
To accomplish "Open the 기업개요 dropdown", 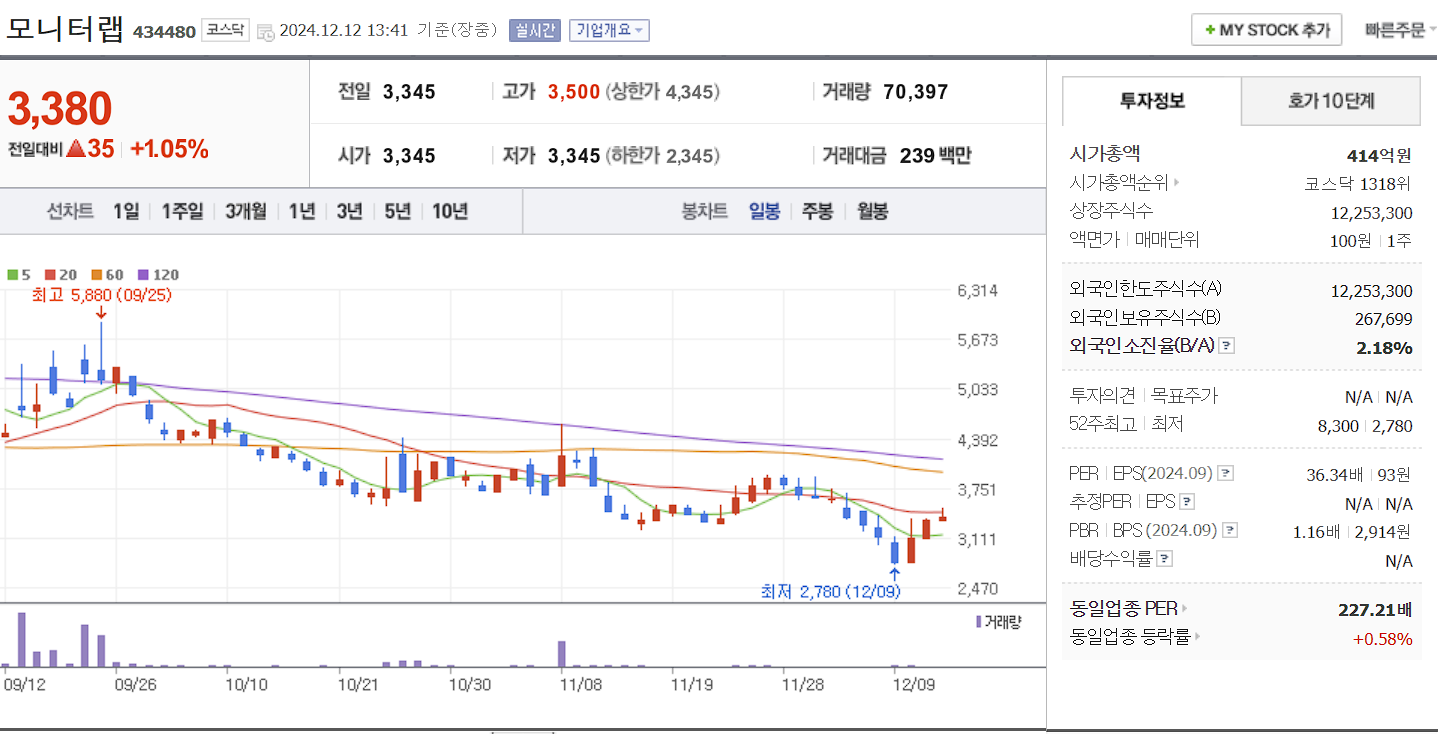I will pos(610,30).
